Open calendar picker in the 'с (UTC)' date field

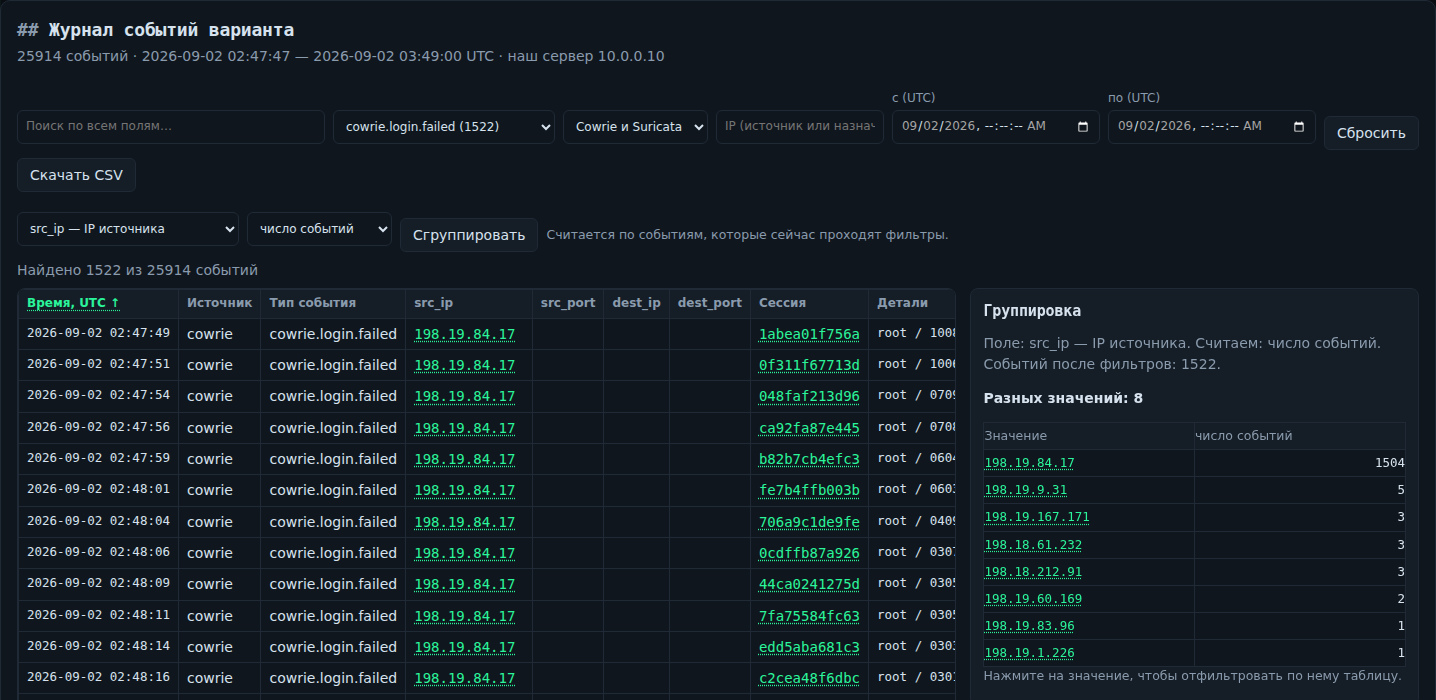[x=1083, y=127]
